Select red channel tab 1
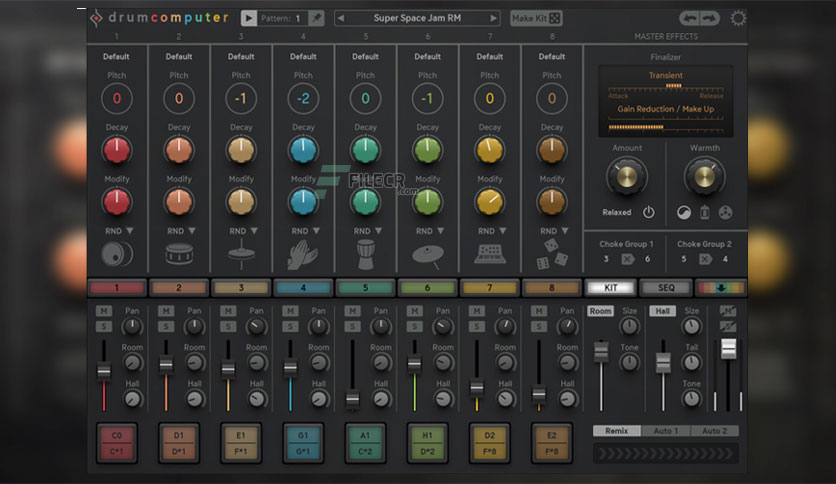Screen dimensions: 836x484 [x=117, y=288]
